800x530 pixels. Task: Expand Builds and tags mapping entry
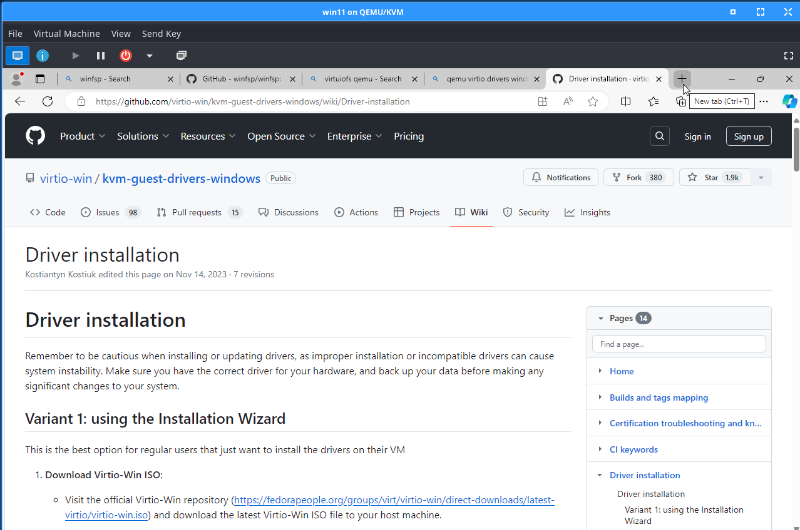600,397
